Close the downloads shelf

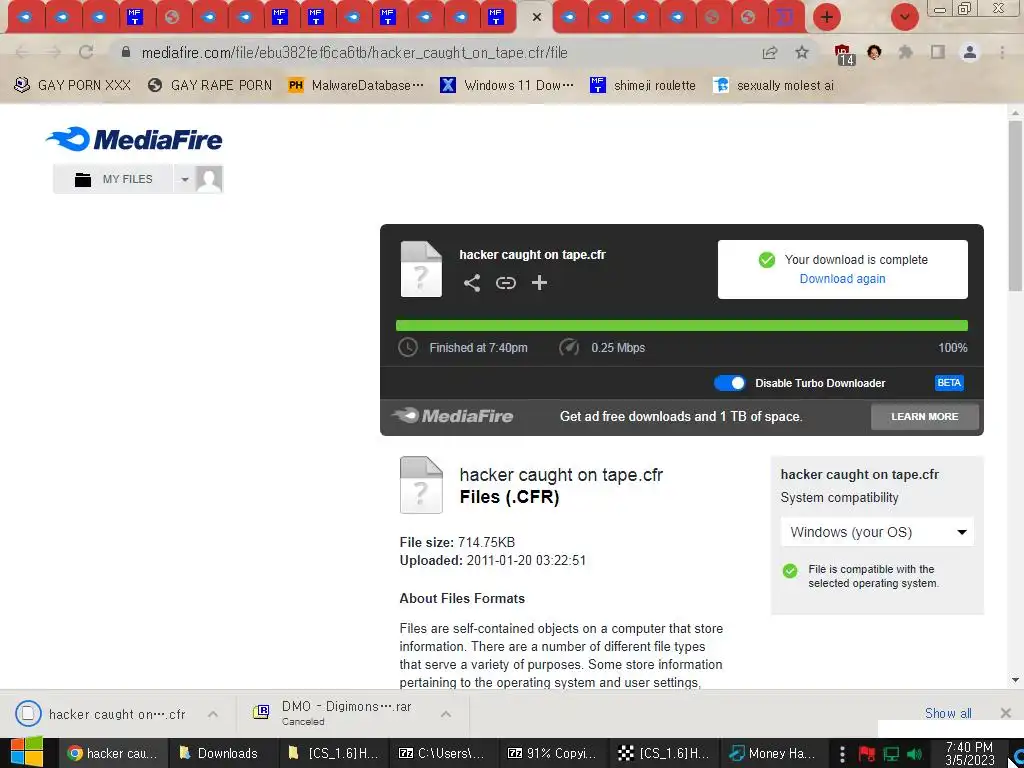(1006, 712)
